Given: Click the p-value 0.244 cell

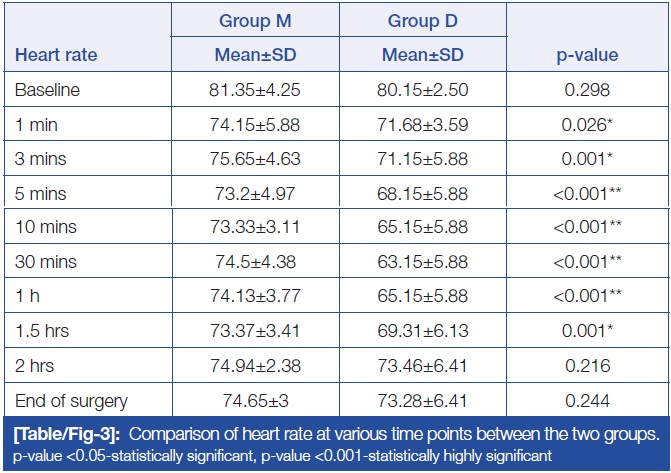Looking at the screenshot, I should coord(586,402).
